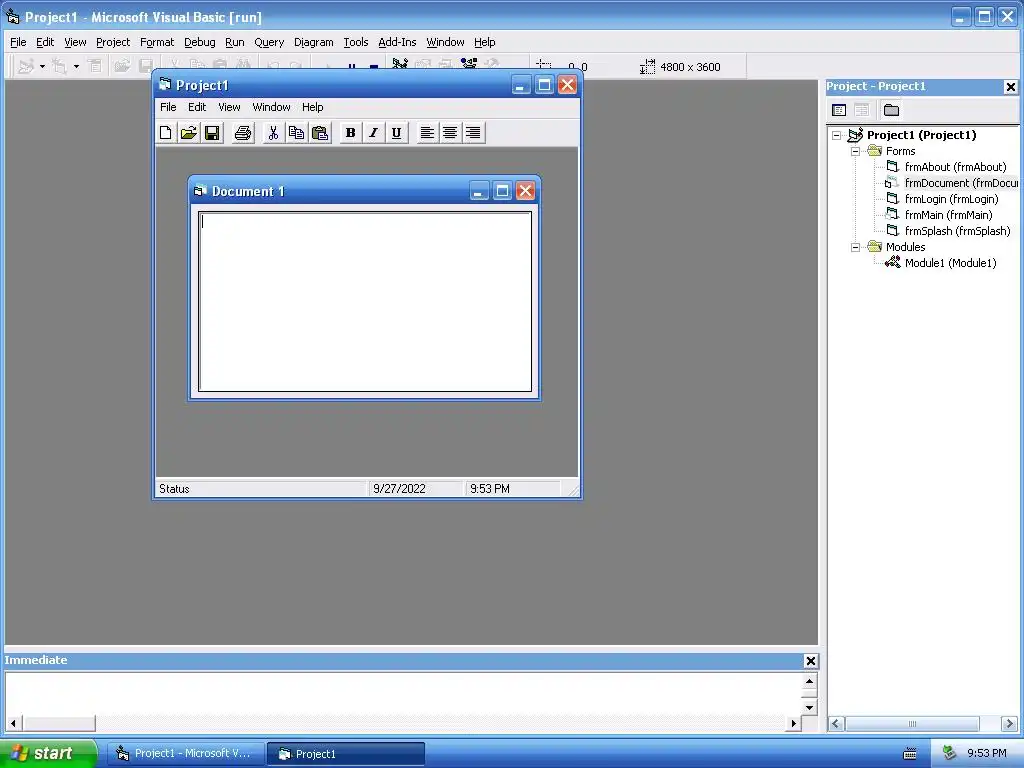Click the Immediate window scroll up arrow

809,681
